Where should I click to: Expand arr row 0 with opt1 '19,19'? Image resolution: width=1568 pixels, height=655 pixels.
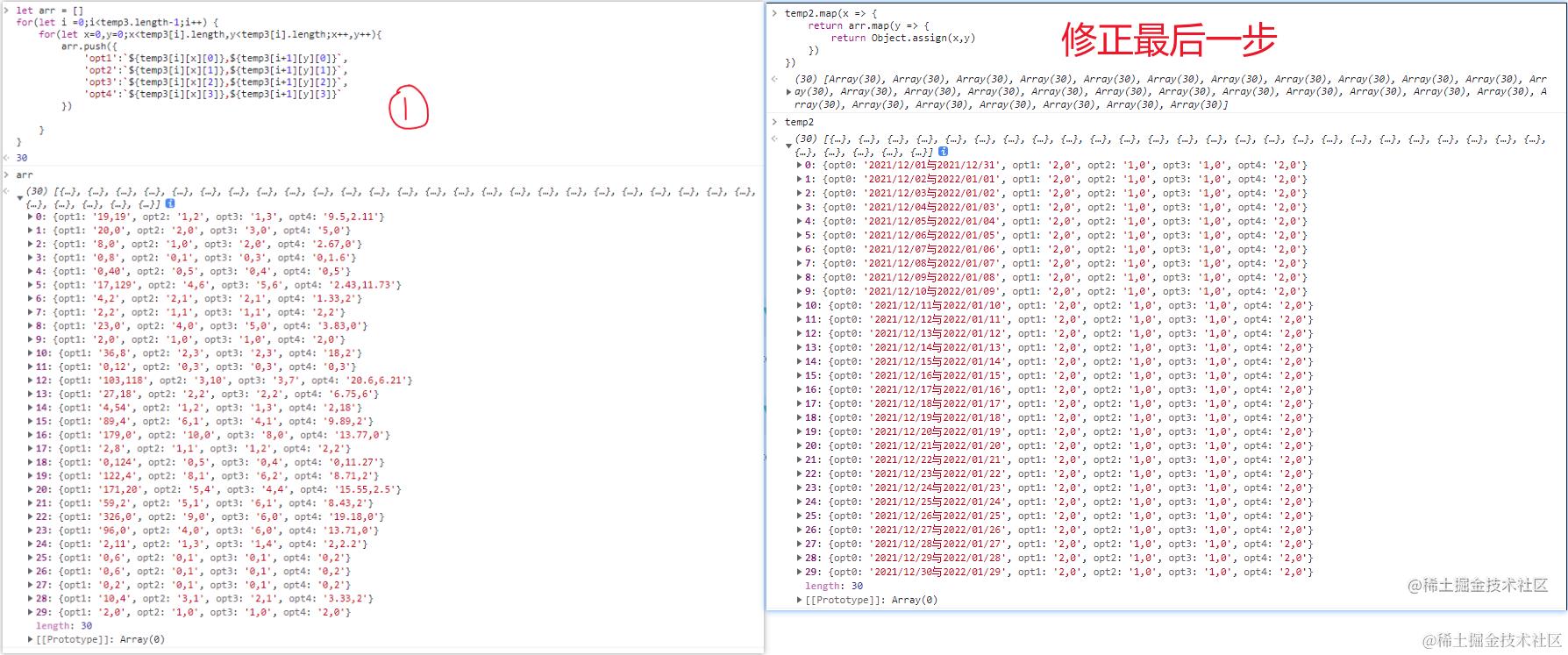click(x=31, y=217)
